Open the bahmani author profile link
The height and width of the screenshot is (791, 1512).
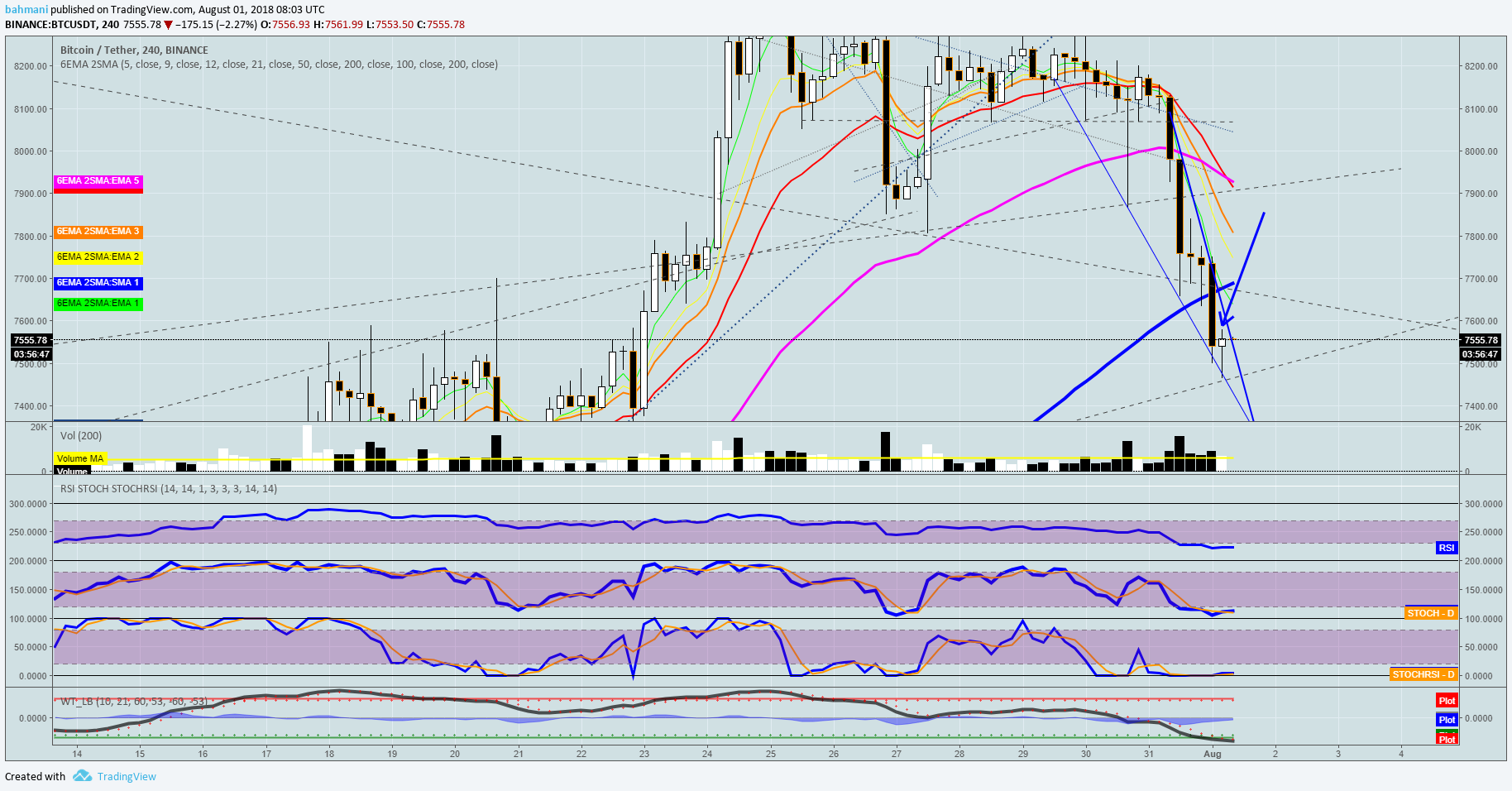(26, 10)
